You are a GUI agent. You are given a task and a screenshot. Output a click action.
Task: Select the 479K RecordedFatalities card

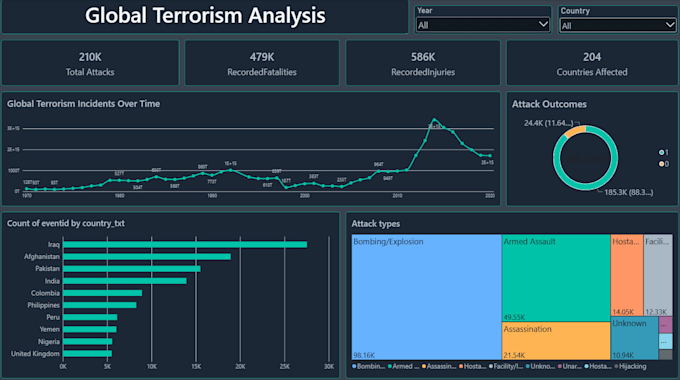click(262, 63)
